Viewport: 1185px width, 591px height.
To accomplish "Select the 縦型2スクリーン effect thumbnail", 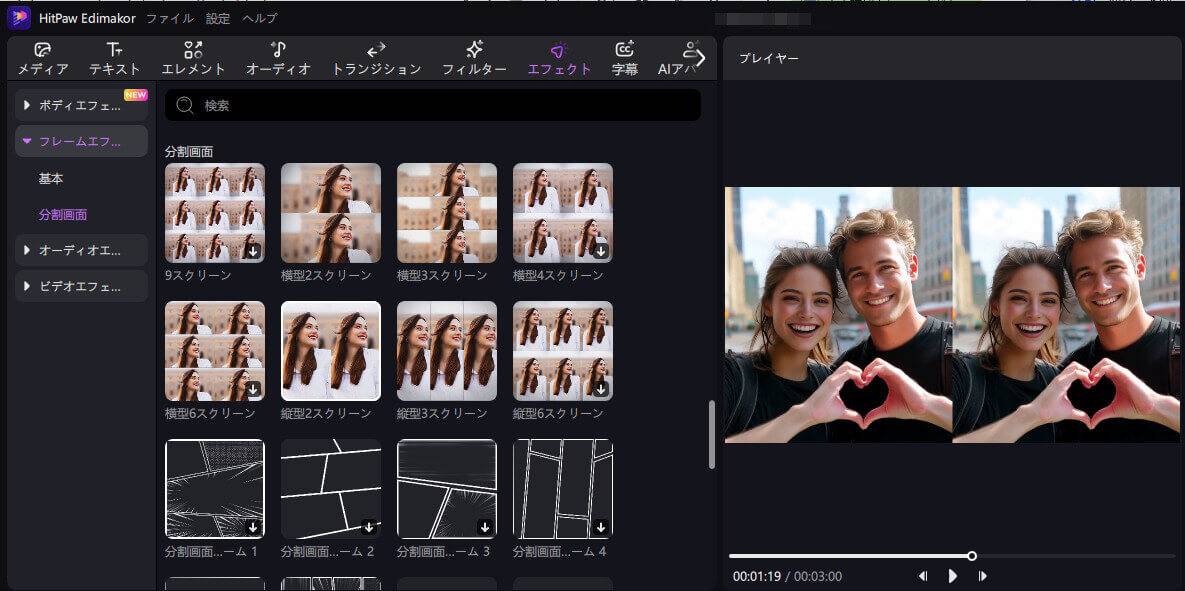I will [331, 351].
